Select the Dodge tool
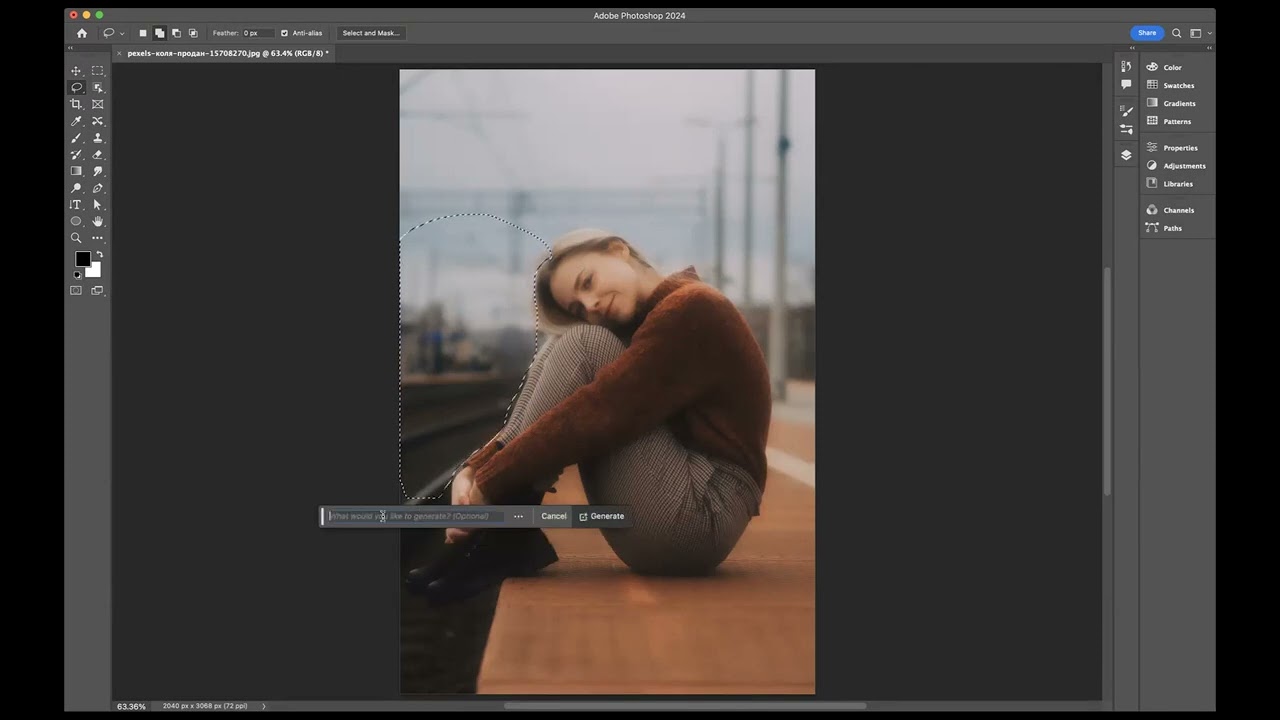 (76, 188)
